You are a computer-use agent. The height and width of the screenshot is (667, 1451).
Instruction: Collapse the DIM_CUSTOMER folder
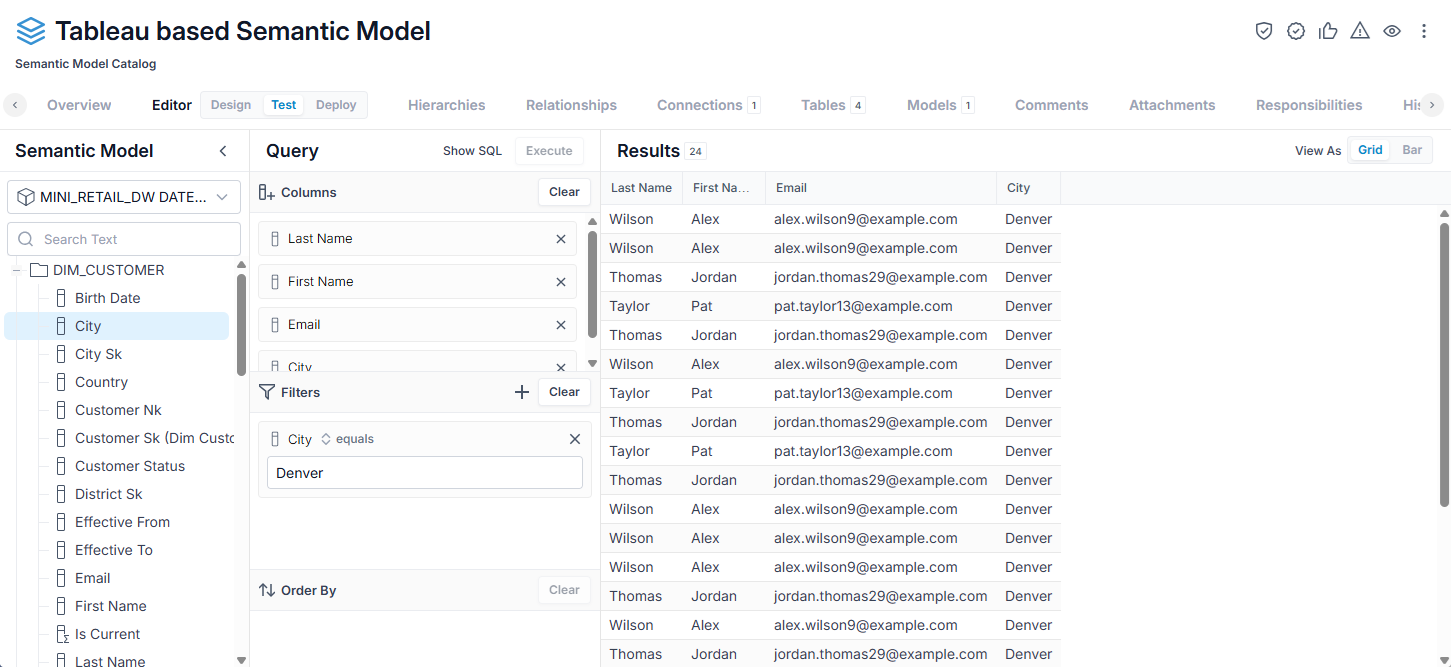point(16,270)
